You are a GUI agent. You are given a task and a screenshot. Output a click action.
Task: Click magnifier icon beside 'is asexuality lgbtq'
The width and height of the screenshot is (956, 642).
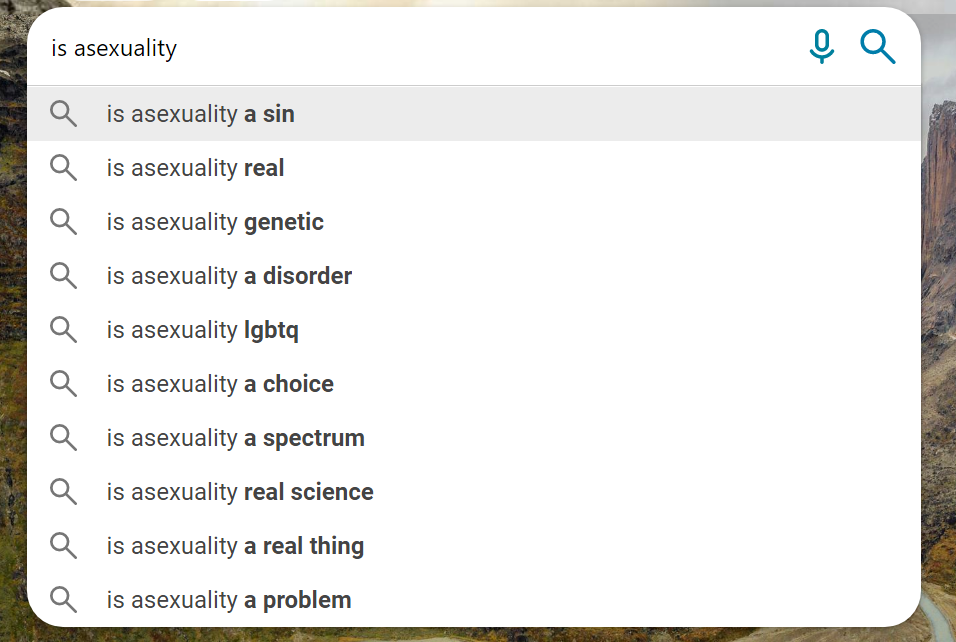63,330
